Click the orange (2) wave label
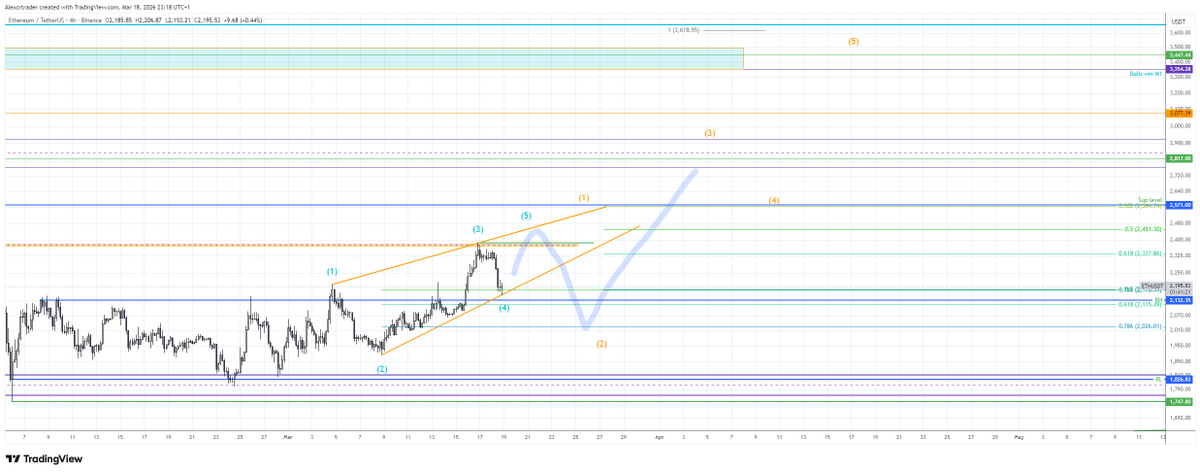 coord(602,344)
